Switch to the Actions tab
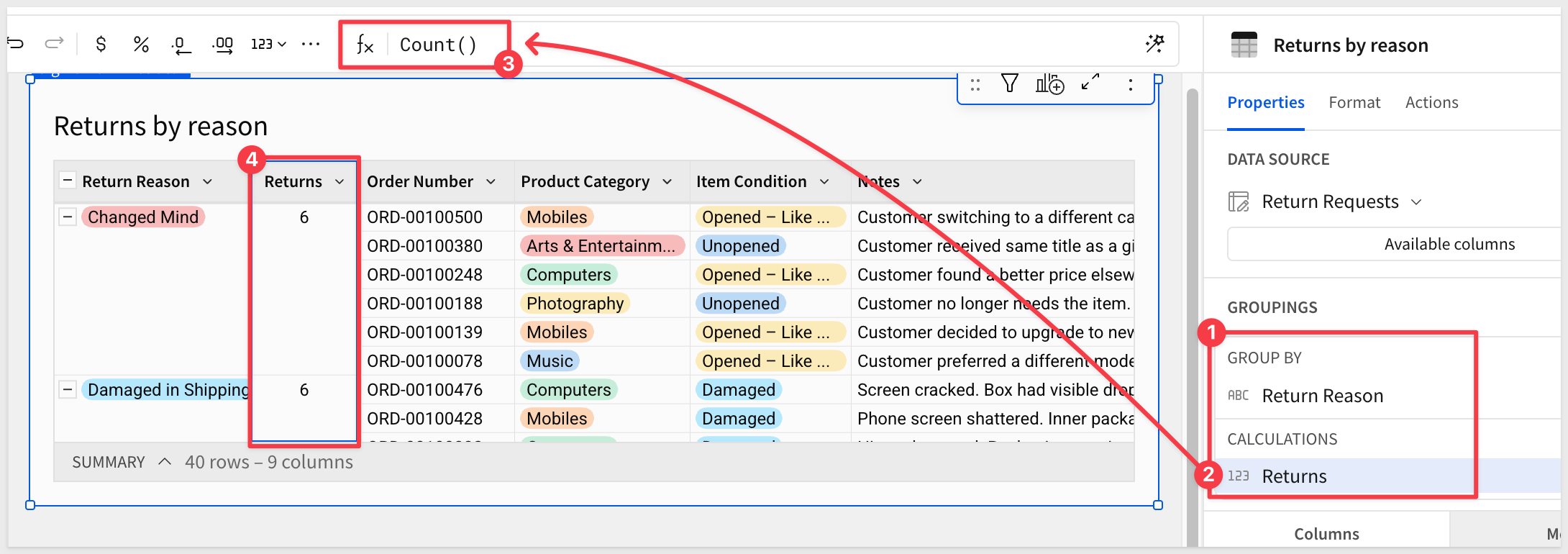The image size is (1568, 554). coord(1431,103)
